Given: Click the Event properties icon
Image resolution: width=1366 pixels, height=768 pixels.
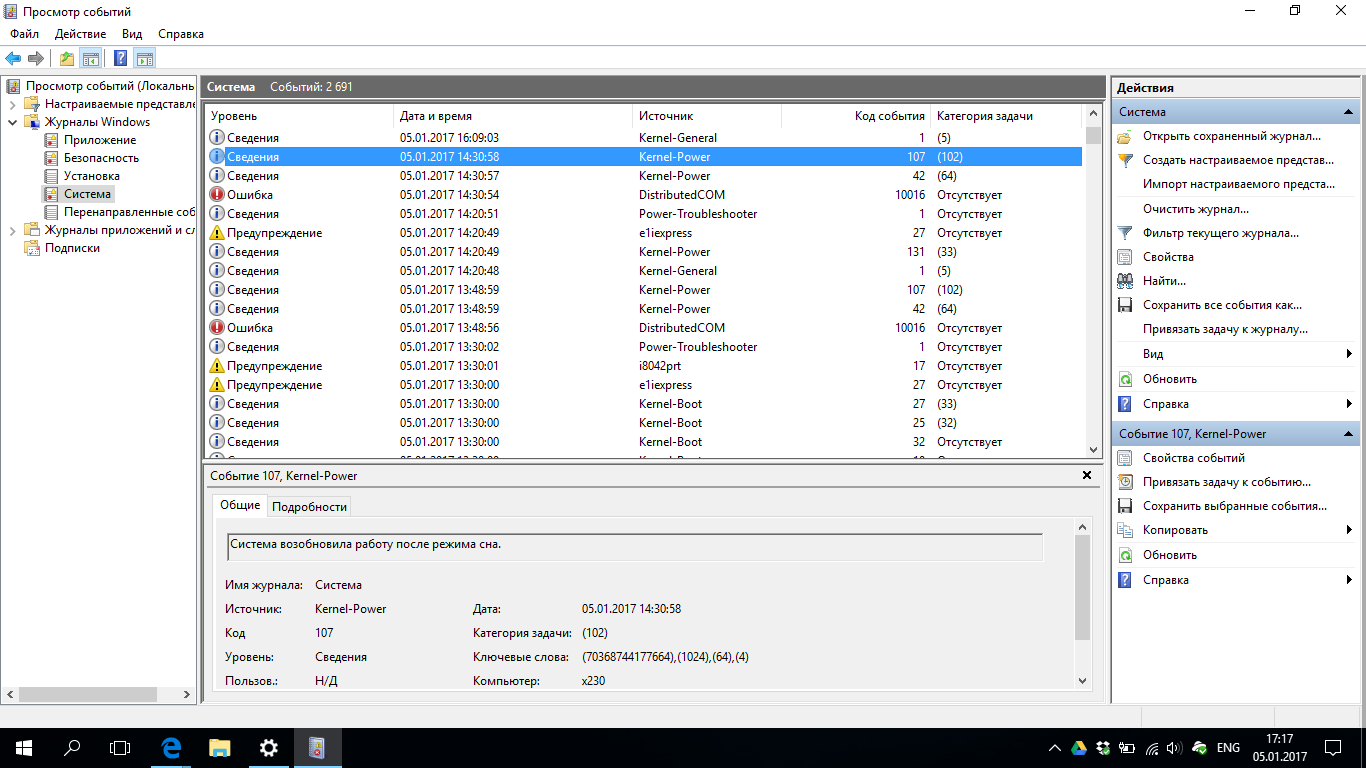Looking at the screenshot, I should click(1125, 458).
